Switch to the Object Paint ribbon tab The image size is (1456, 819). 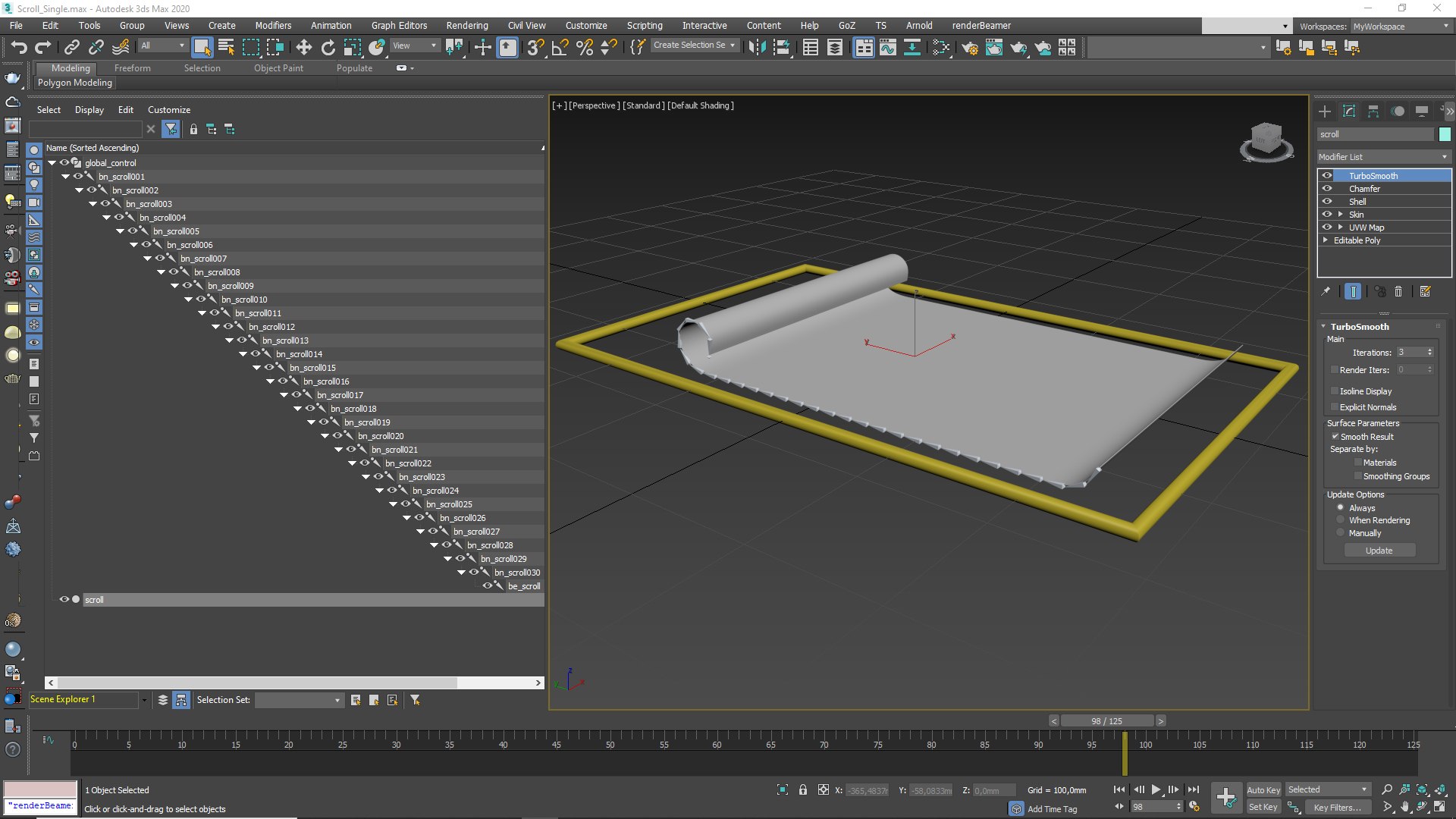tap(278, 67)
